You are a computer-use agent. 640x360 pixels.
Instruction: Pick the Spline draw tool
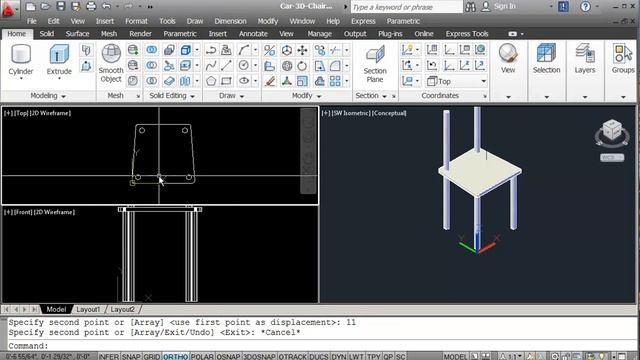coord(211,65)
